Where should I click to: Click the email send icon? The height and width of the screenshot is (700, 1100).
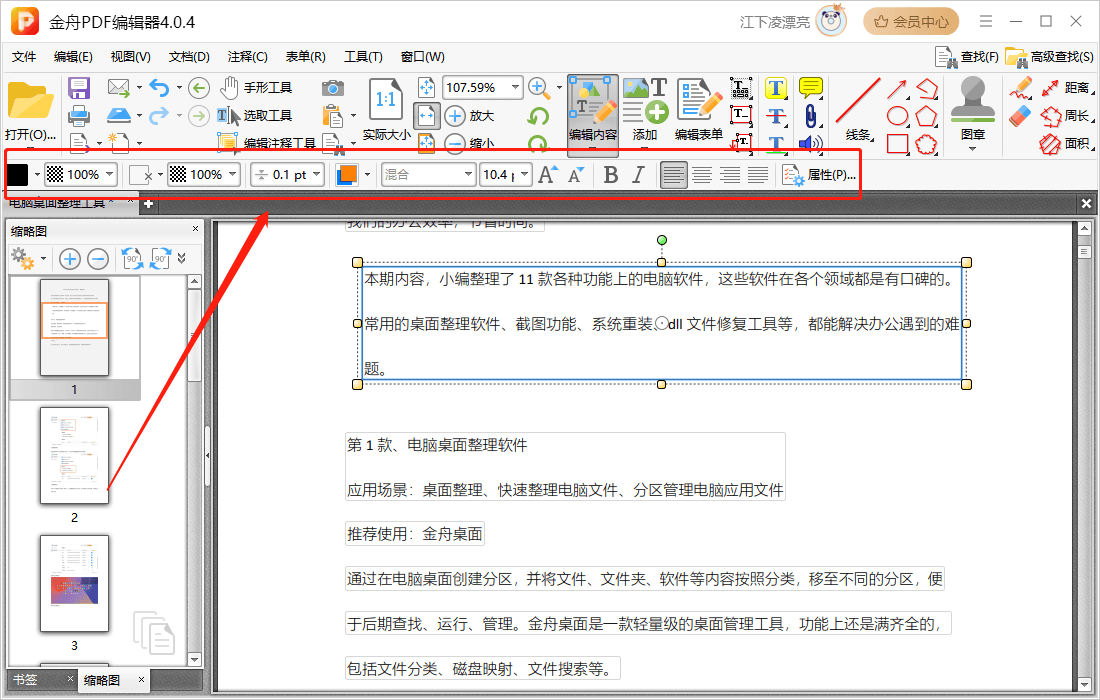click(119, 88)
